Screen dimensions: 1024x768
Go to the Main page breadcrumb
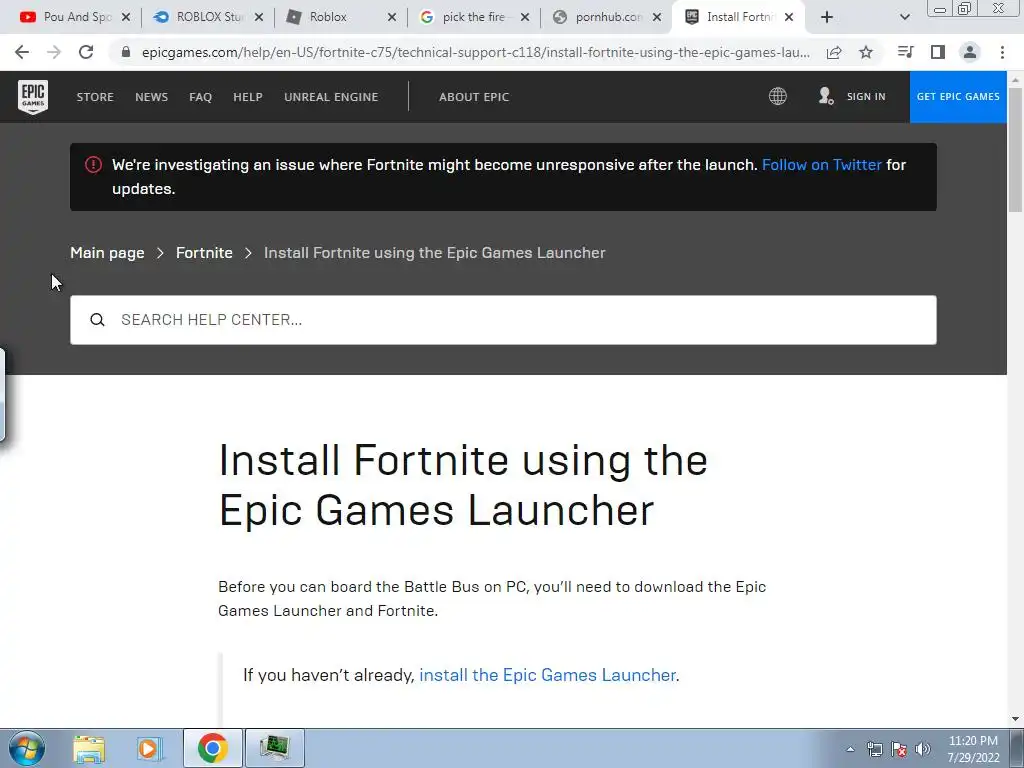(x=107, y=253)
